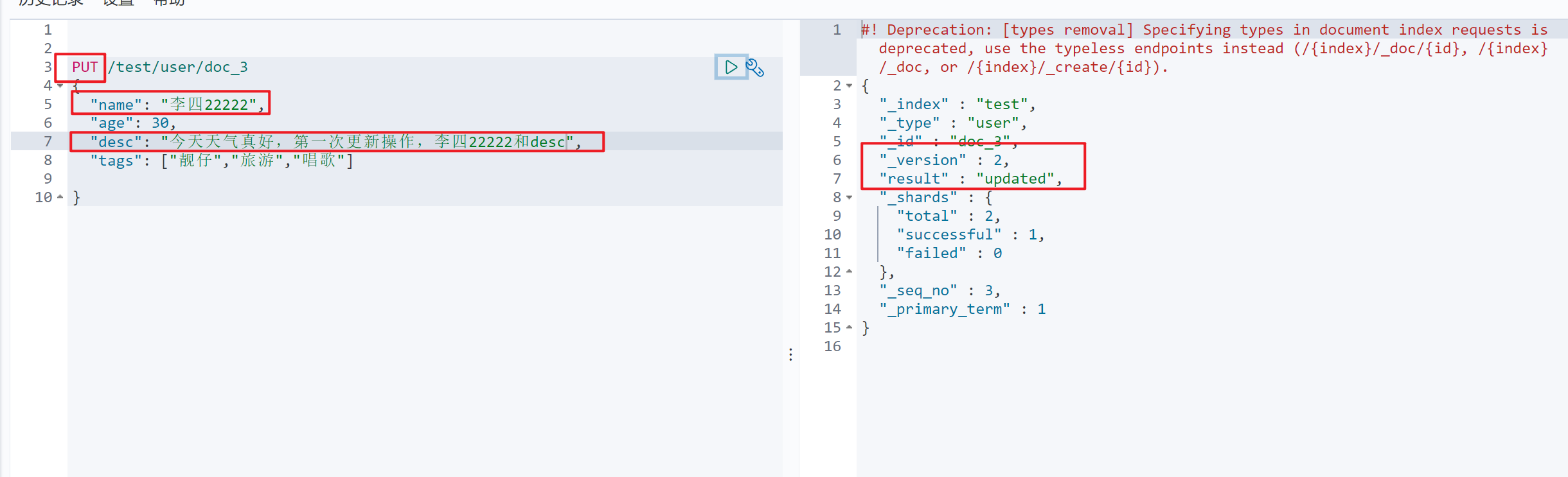
Task: Click the closing brace on request line 10
Action: pyautogui.click(x=76, y=197)
